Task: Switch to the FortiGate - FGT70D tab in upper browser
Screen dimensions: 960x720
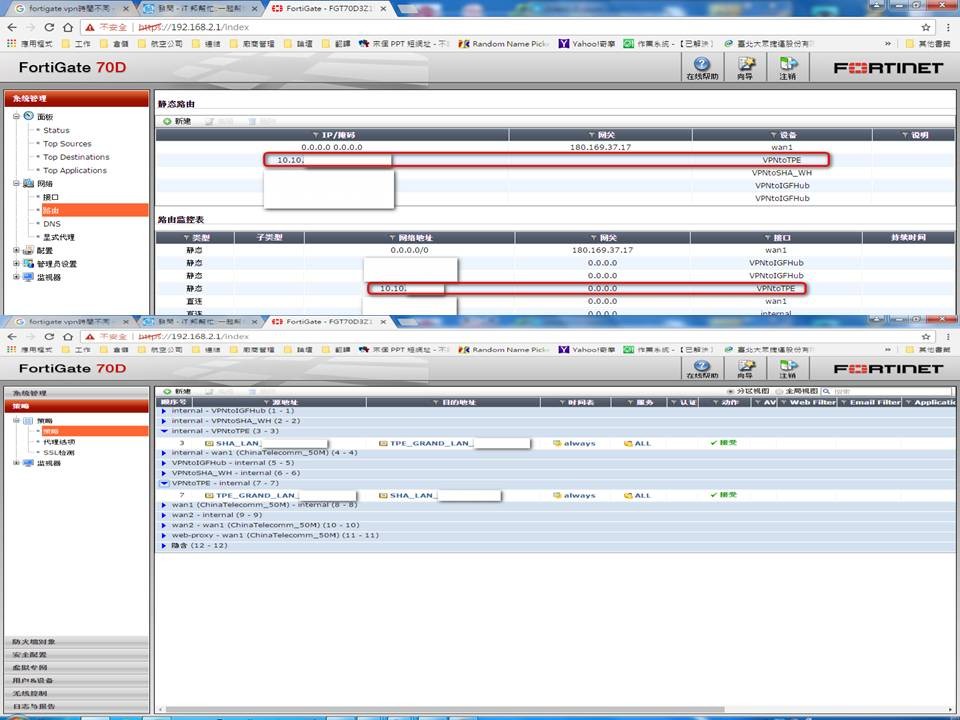Action: [x=329, y=9]
